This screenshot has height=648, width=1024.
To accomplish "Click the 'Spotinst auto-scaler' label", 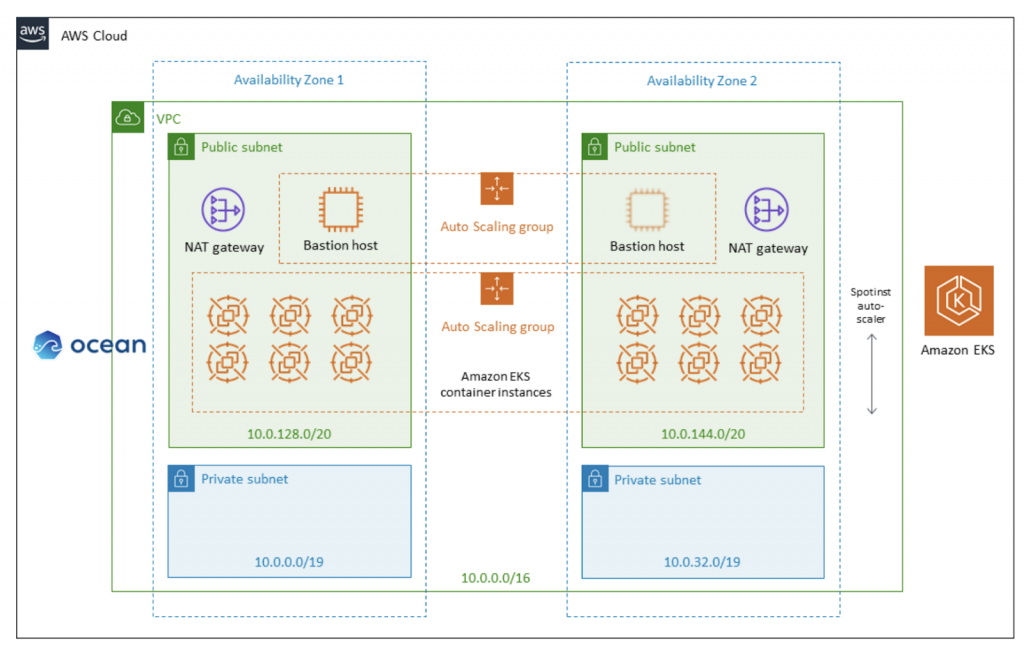I will [871, 306].
